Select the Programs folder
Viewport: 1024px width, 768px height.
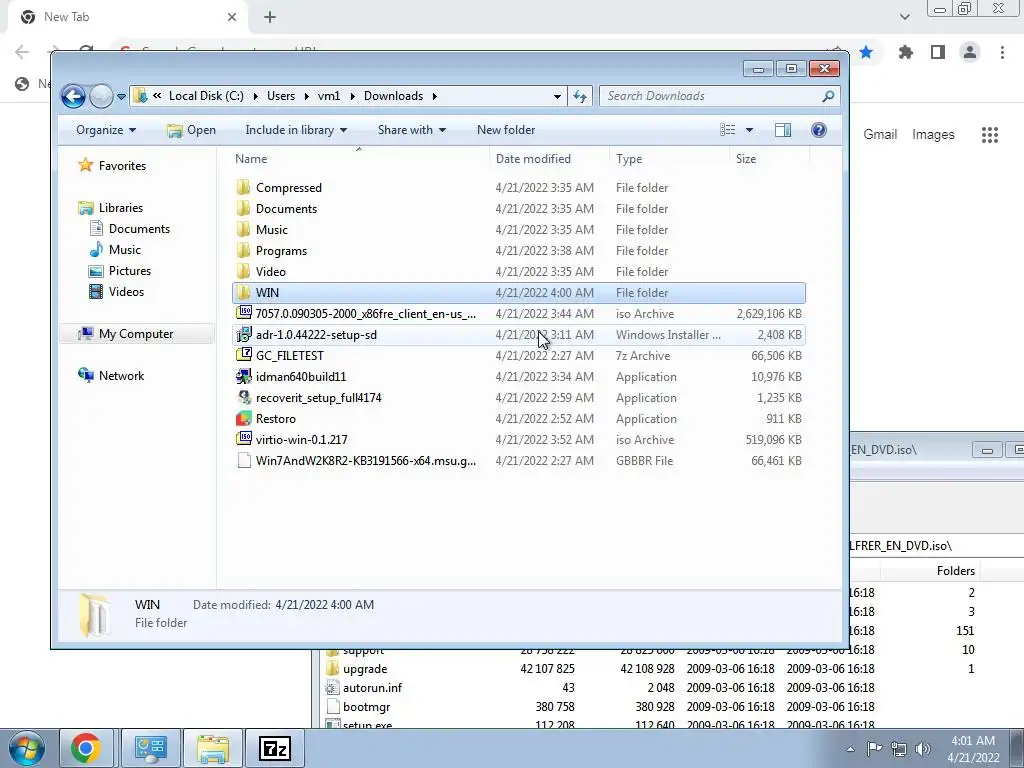click(x=519, y=251)
